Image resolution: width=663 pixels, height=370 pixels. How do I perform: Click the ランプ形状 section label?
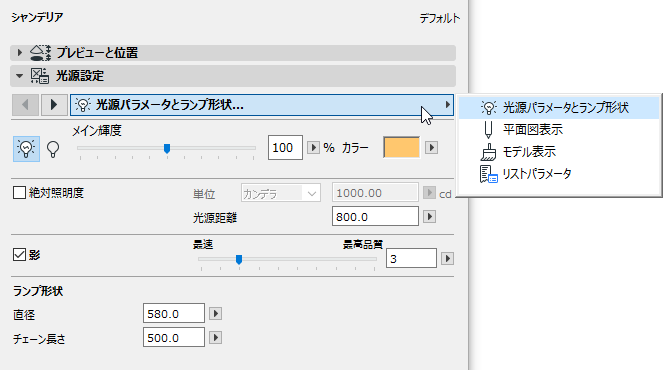coord(38,291)
